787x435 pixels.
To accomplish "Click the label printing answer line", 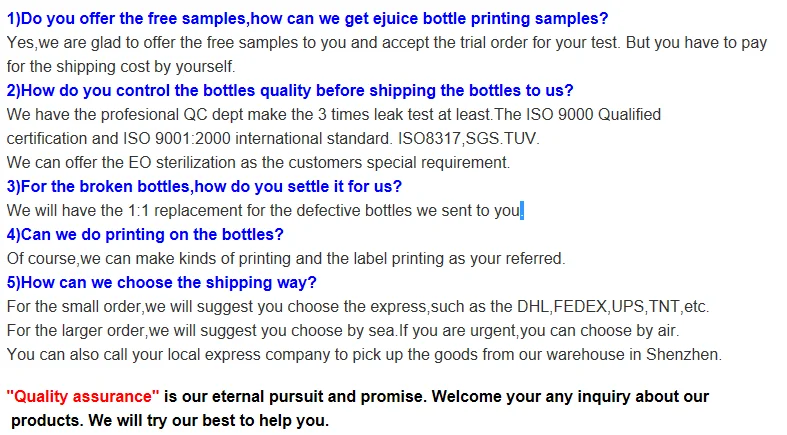I will [285, 258].
